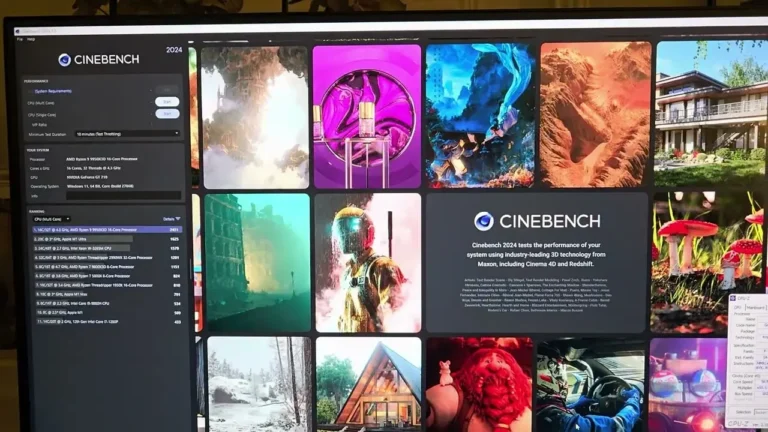
Task: Open the Help menu
Action: pyautogui.click(x=31, y=39)
